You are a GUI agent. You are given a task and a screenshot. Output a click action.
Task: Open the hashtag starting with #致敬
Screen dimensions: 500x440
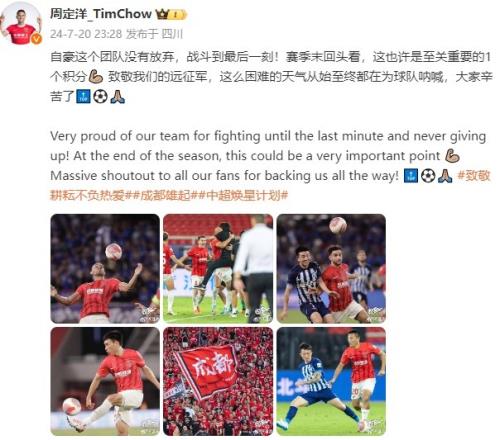click(270, 185)
